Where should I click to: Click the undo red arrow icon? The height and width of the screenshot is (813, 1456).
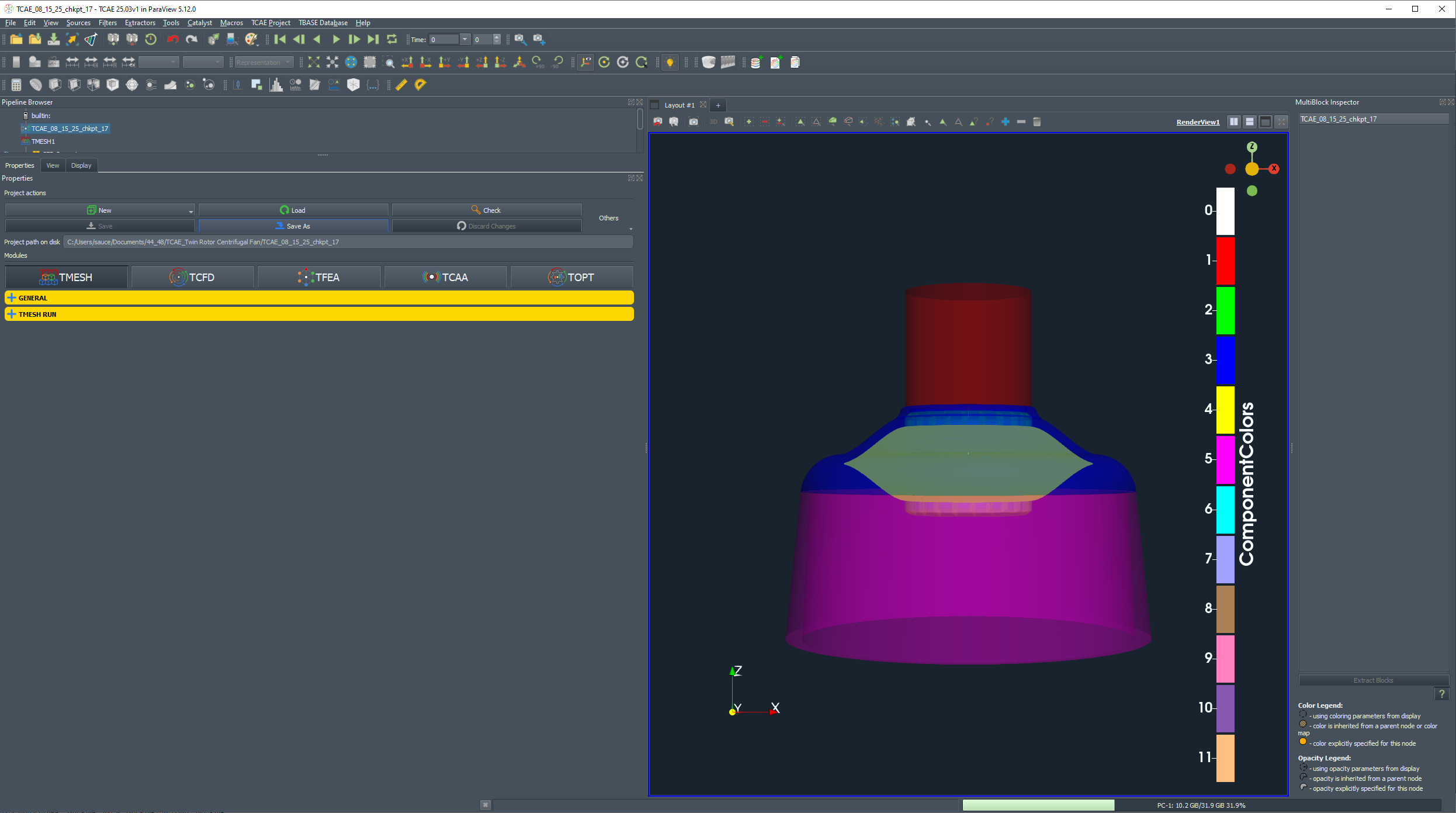(172, 39)
